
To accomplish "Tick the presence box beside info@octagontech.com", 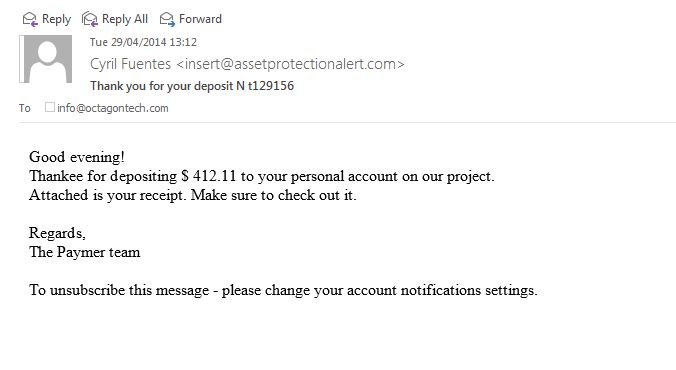I will [50, 107].
